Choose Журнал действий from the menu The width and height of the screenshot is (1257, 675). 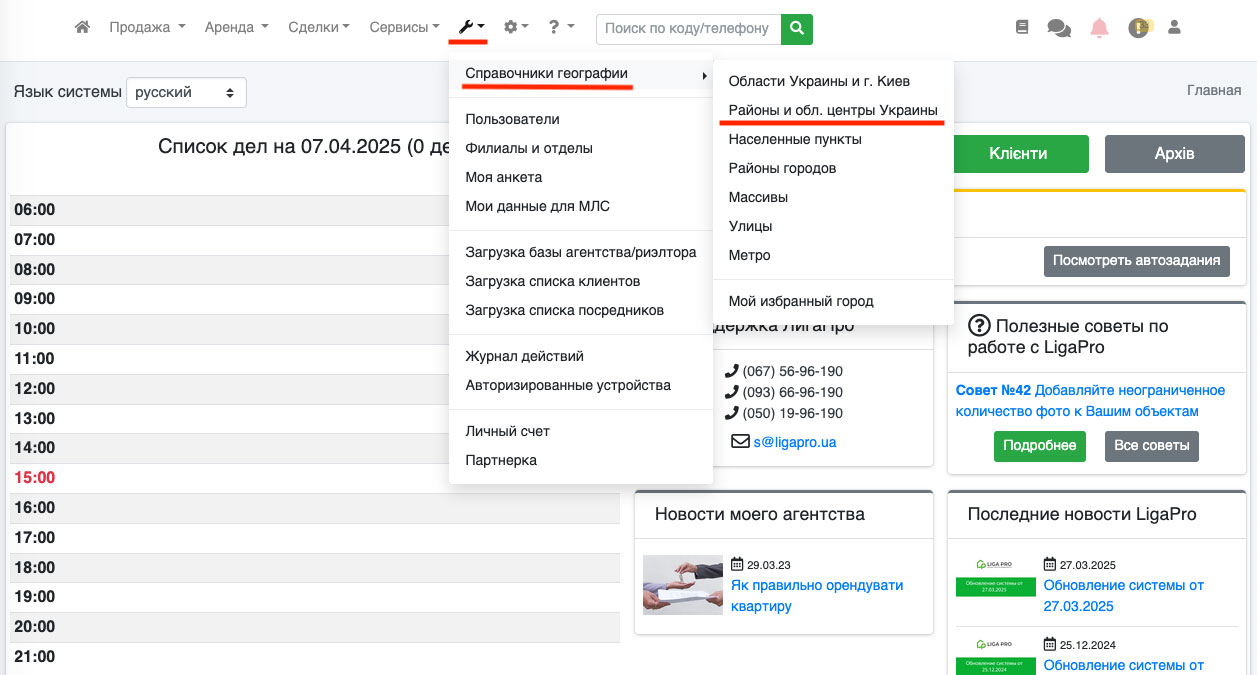coord(524,356)
